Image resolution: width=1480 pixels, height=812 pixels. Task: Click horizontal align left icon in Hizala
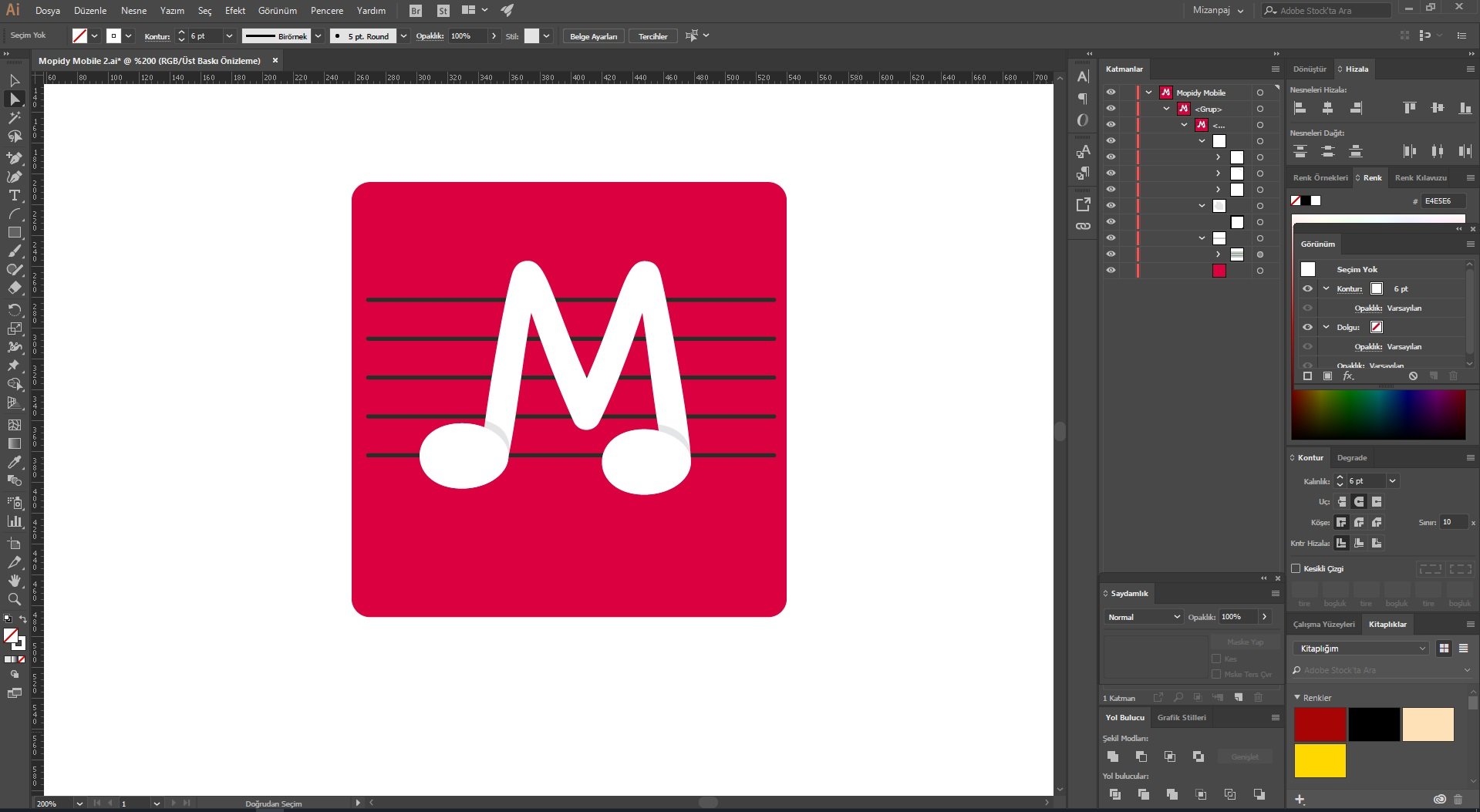coord(1300,108)
